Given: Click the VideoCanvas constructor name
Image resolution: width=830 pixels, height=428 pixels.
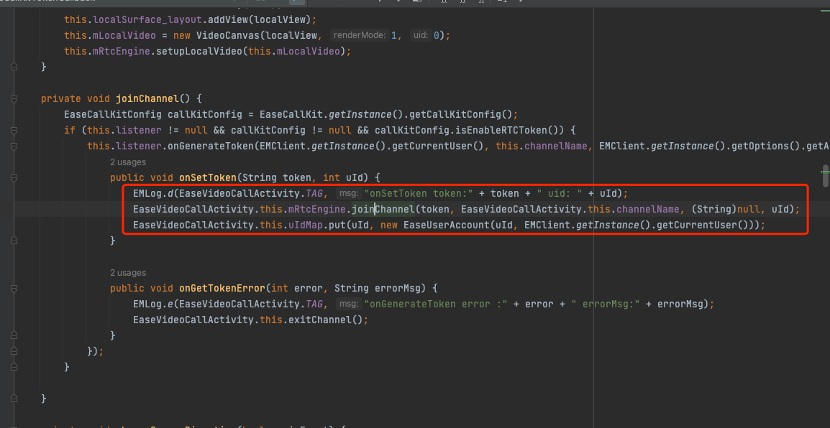Looking at the screenshot, I should click(228, 35).
